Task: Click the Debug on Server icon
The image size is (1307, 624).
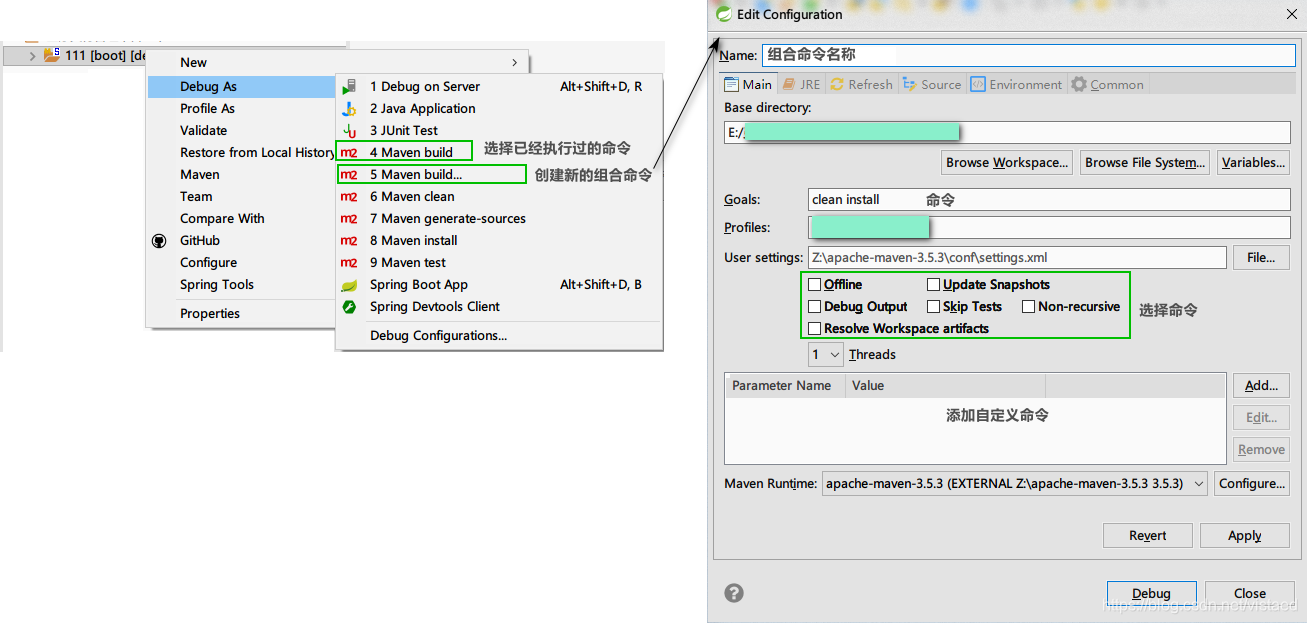Action: [349, 87]
